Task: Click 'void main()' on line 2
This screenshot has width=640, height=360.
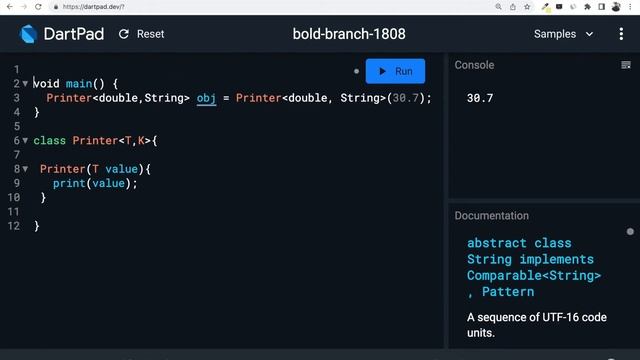Action: click(69, 84)
